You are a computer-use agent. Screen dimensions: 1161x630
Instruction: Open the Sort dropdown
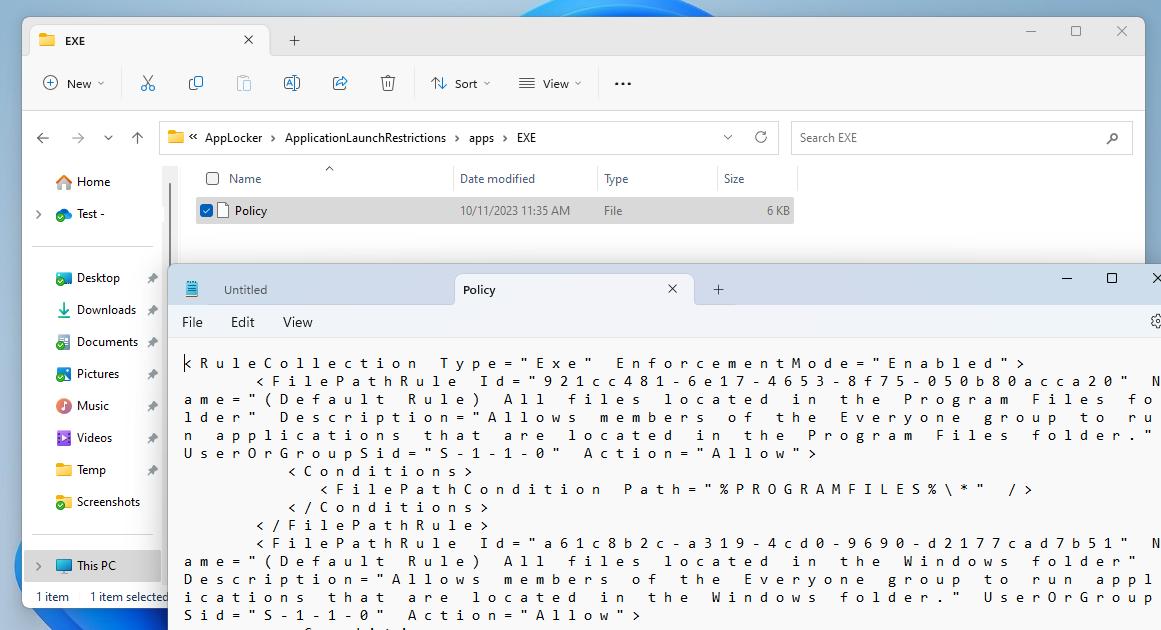(460, 84)
